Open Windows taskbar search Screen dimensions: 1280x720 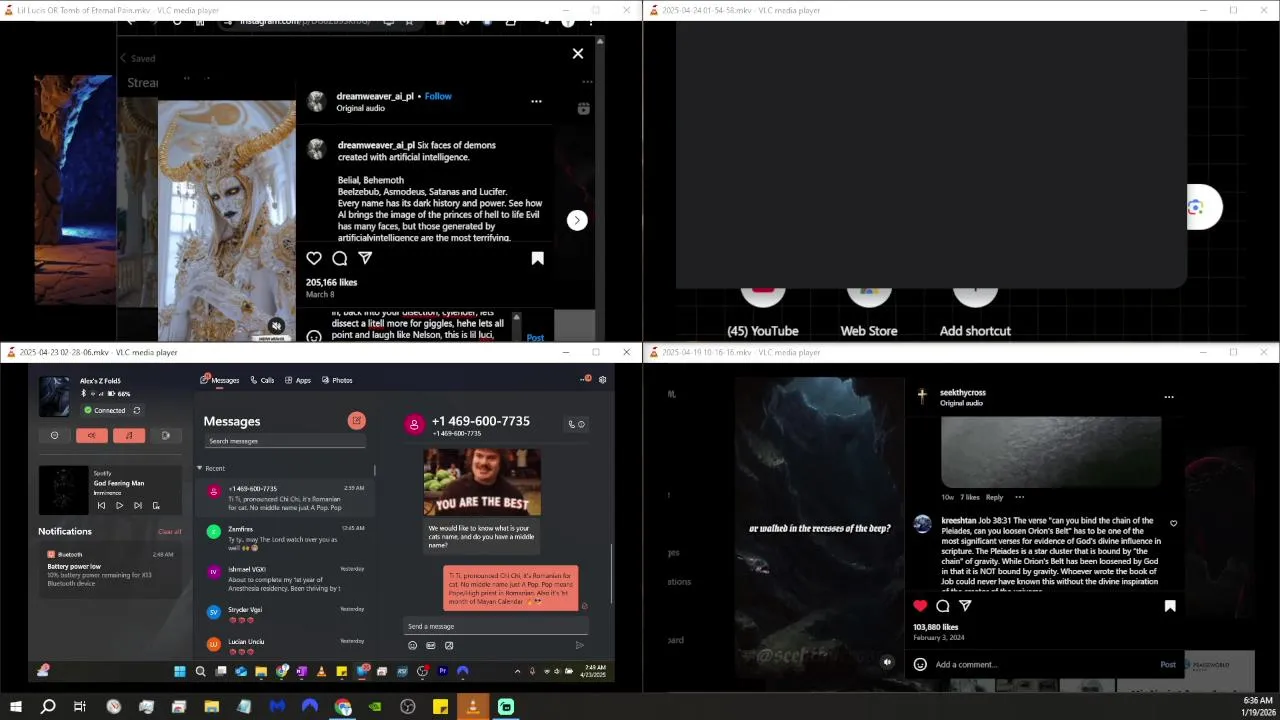click(x=47, y=707)
